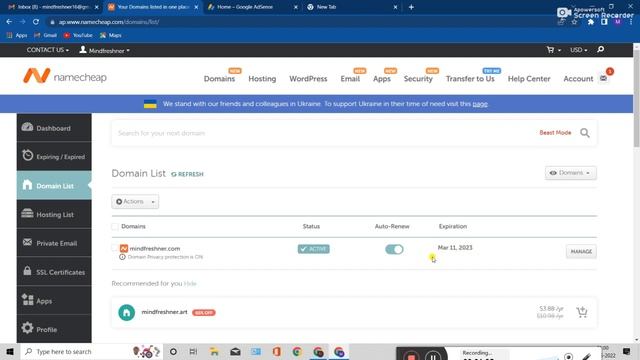Hide the Recommended for you section
The image size is (640, 360).
(190, 284)
